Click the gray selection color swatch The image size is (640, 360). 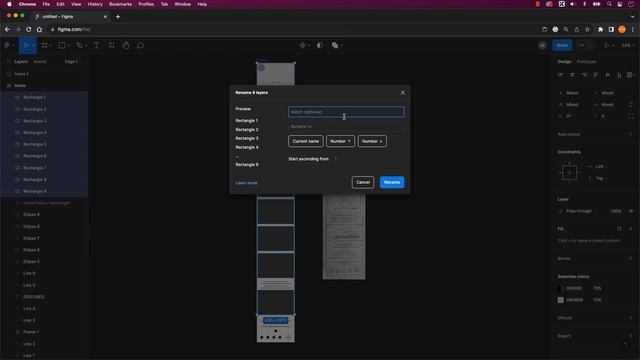560,300
